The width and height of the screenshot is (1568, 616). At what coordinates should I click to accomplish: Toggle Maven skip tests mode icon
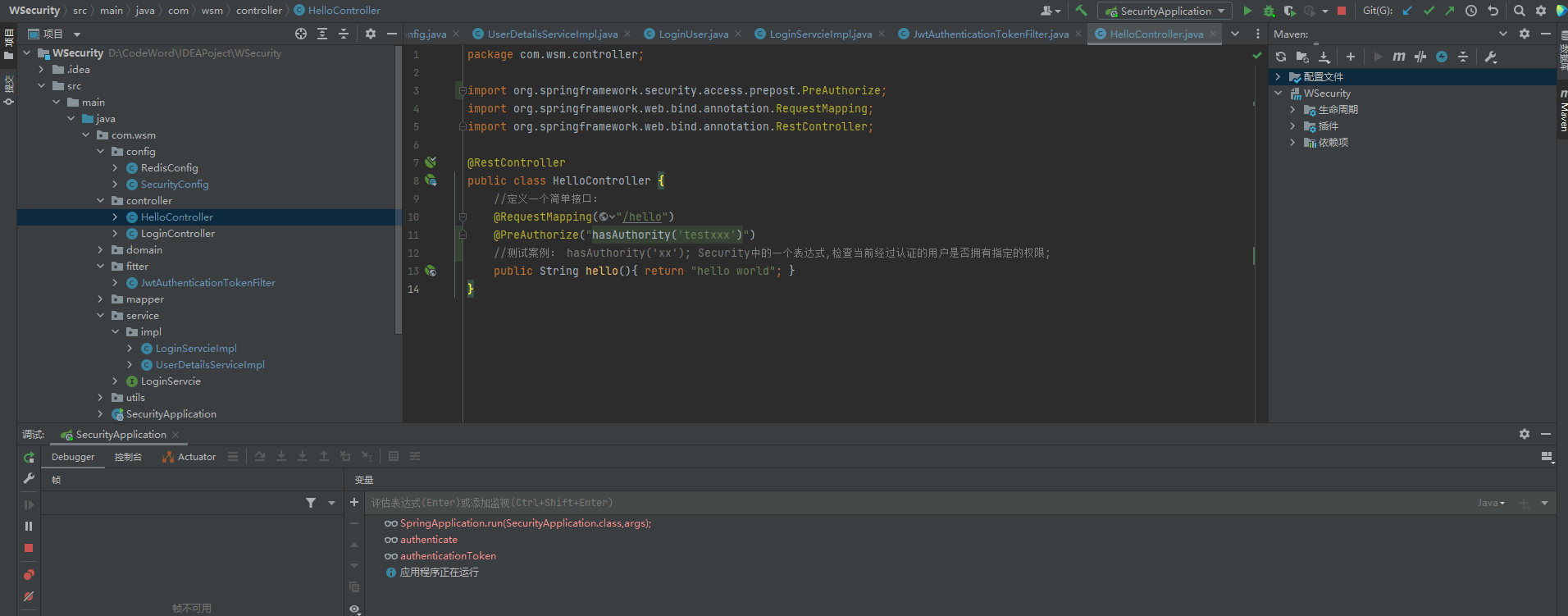tap(1420, 57)
